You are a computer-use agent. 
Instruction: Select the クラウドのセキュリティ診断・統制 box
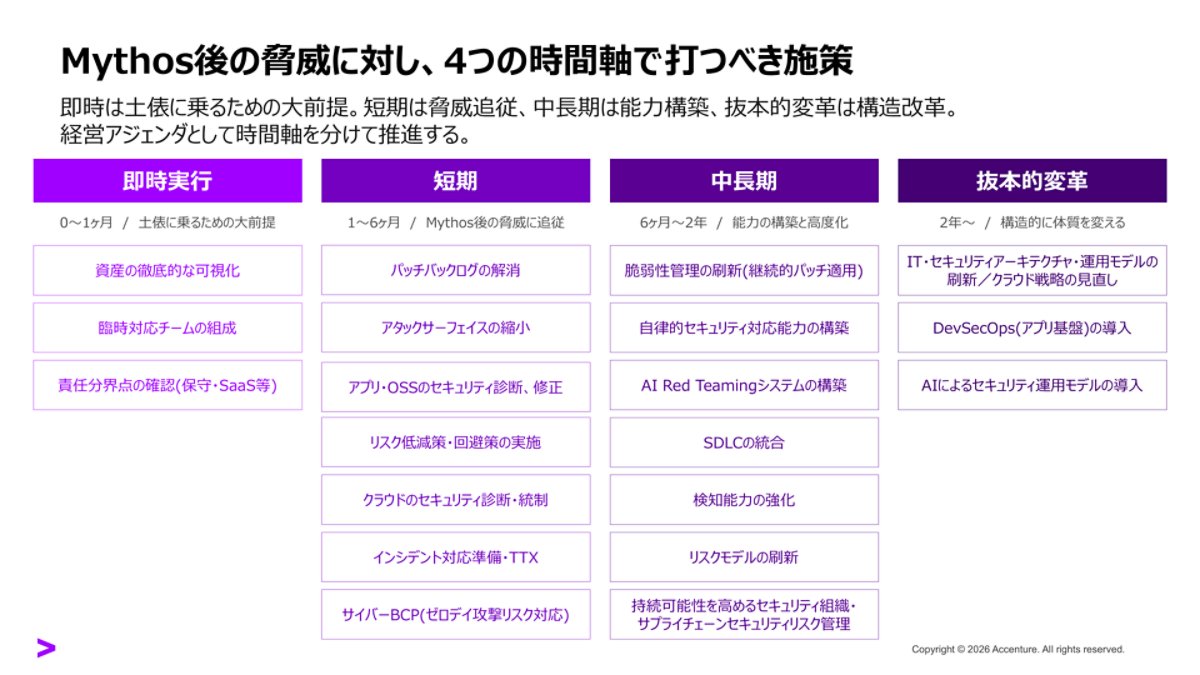(x=455, y=499)
